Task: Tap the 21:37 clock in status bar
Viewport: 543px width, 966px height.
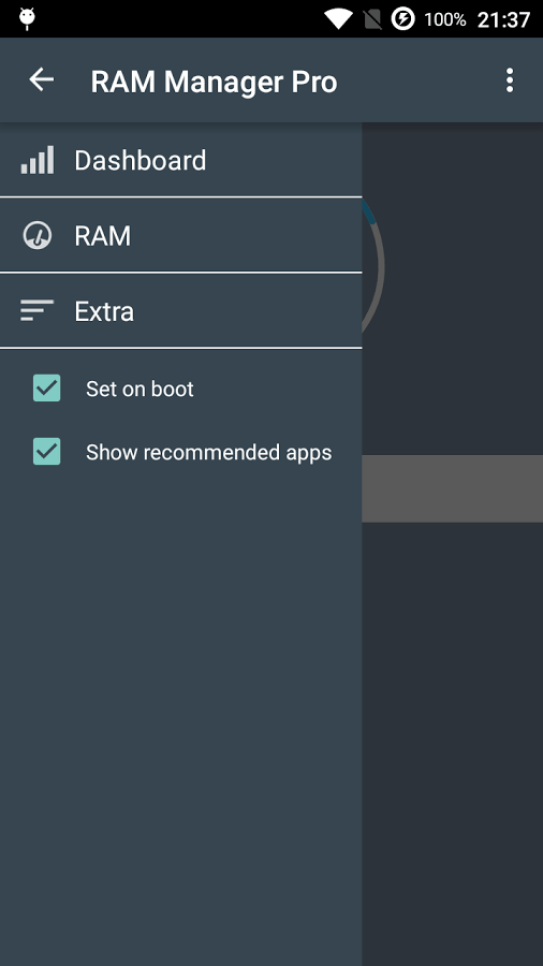Action: [x=504, y=20]
